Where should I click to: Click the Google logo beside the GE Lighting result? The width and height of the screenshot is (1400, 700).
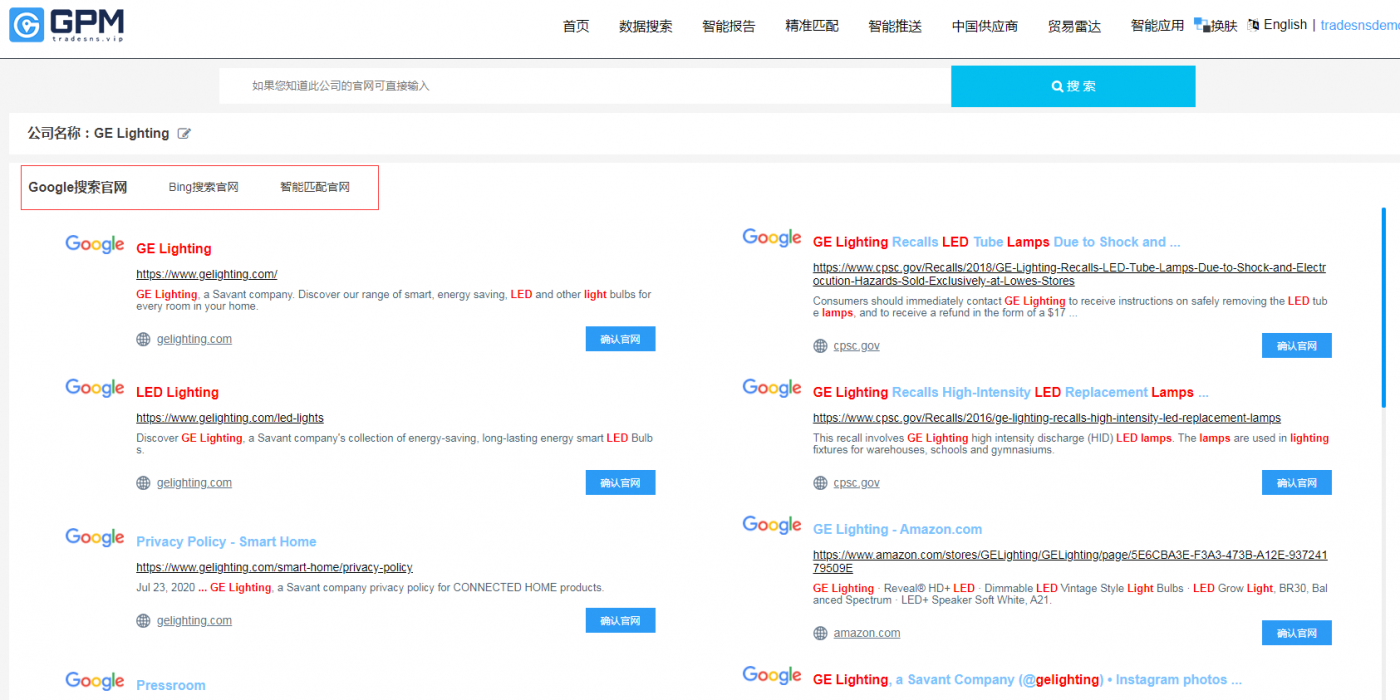tap(95, 245)
